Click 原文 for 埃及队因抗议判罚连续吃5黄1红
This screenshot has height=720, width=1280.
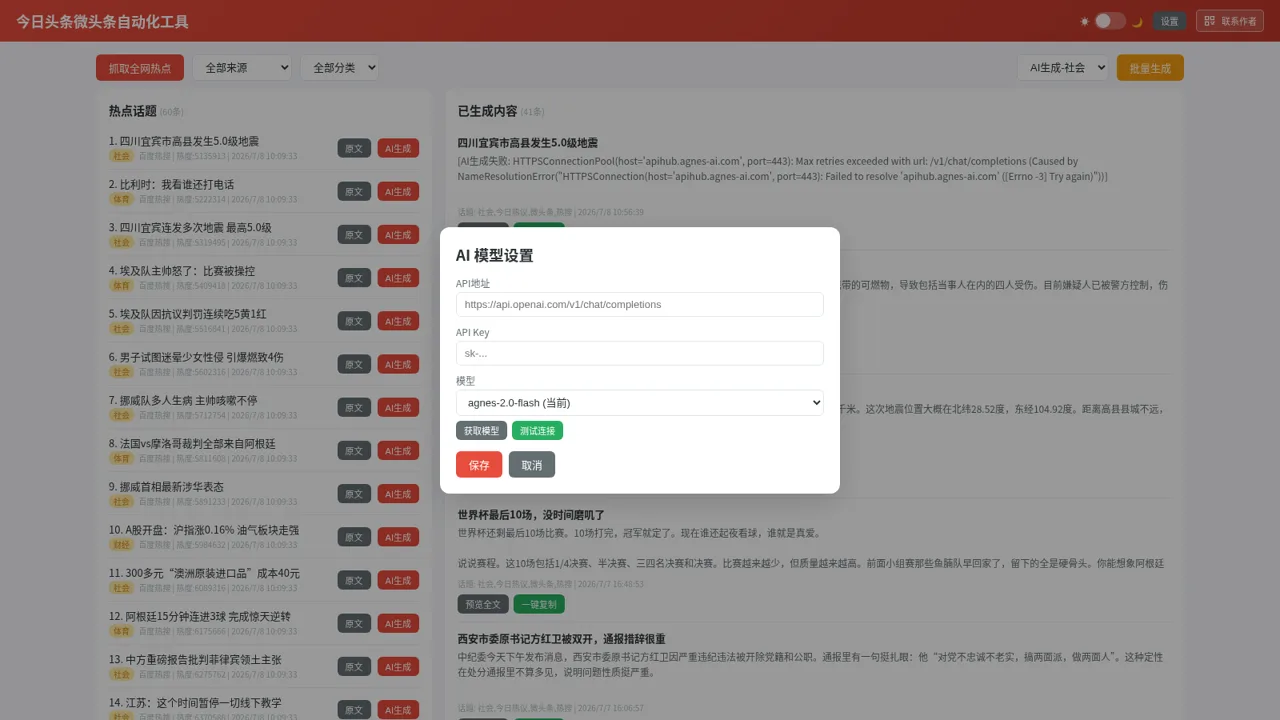(354, 321)
